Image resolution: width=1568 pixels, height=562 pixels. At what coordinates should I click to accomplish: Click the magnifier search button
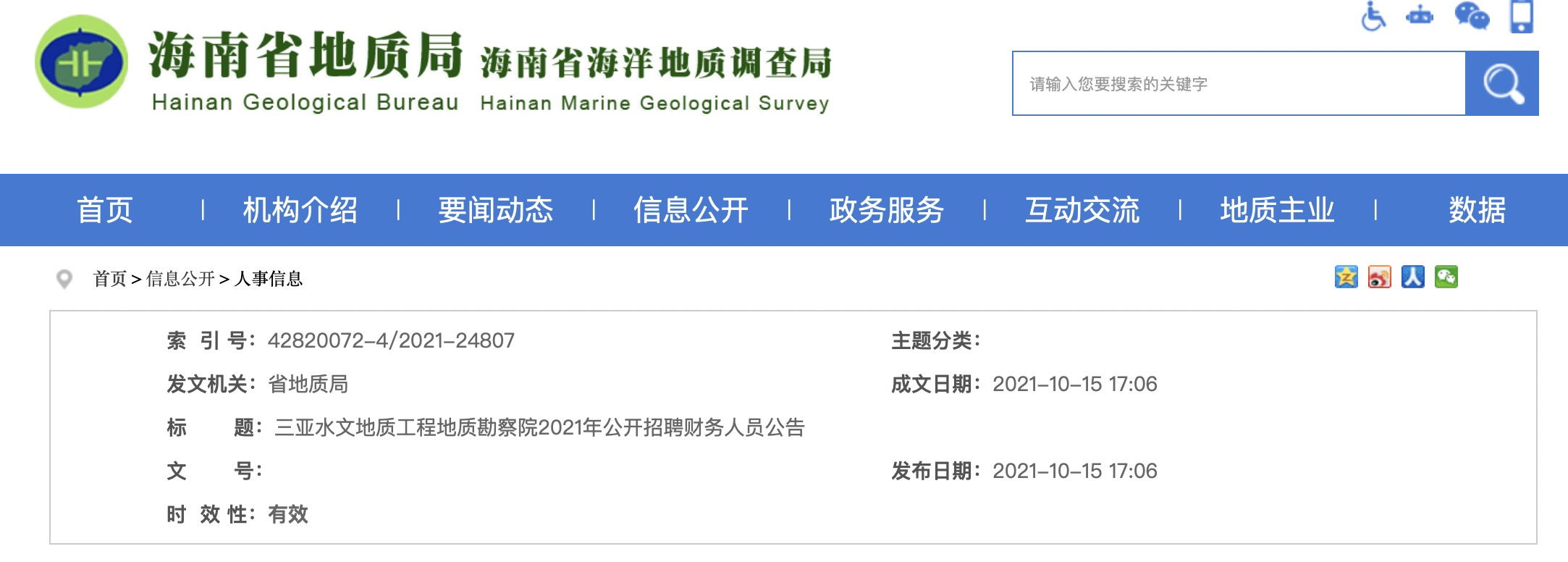point(1502,83)
